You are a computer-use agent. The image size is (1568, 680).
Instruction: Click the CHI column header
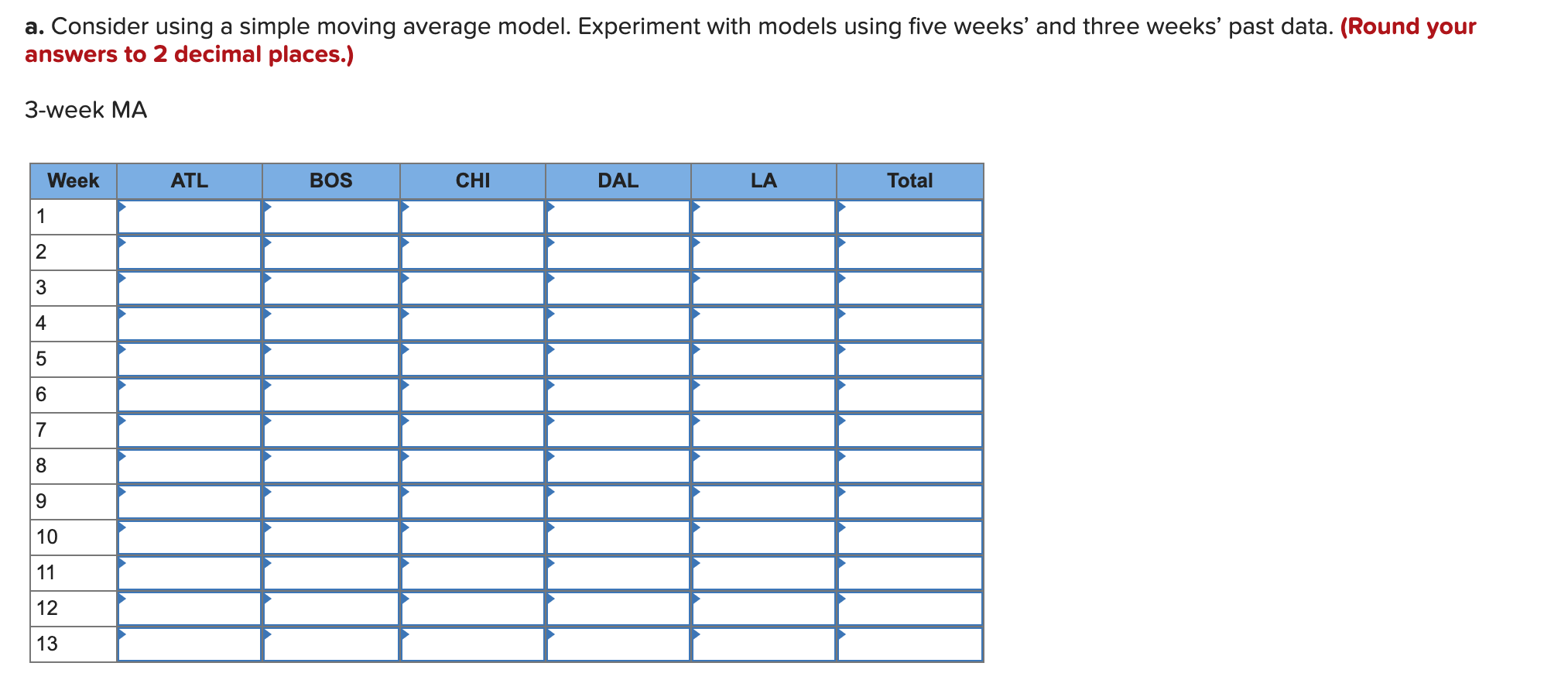tap(473, 181)
